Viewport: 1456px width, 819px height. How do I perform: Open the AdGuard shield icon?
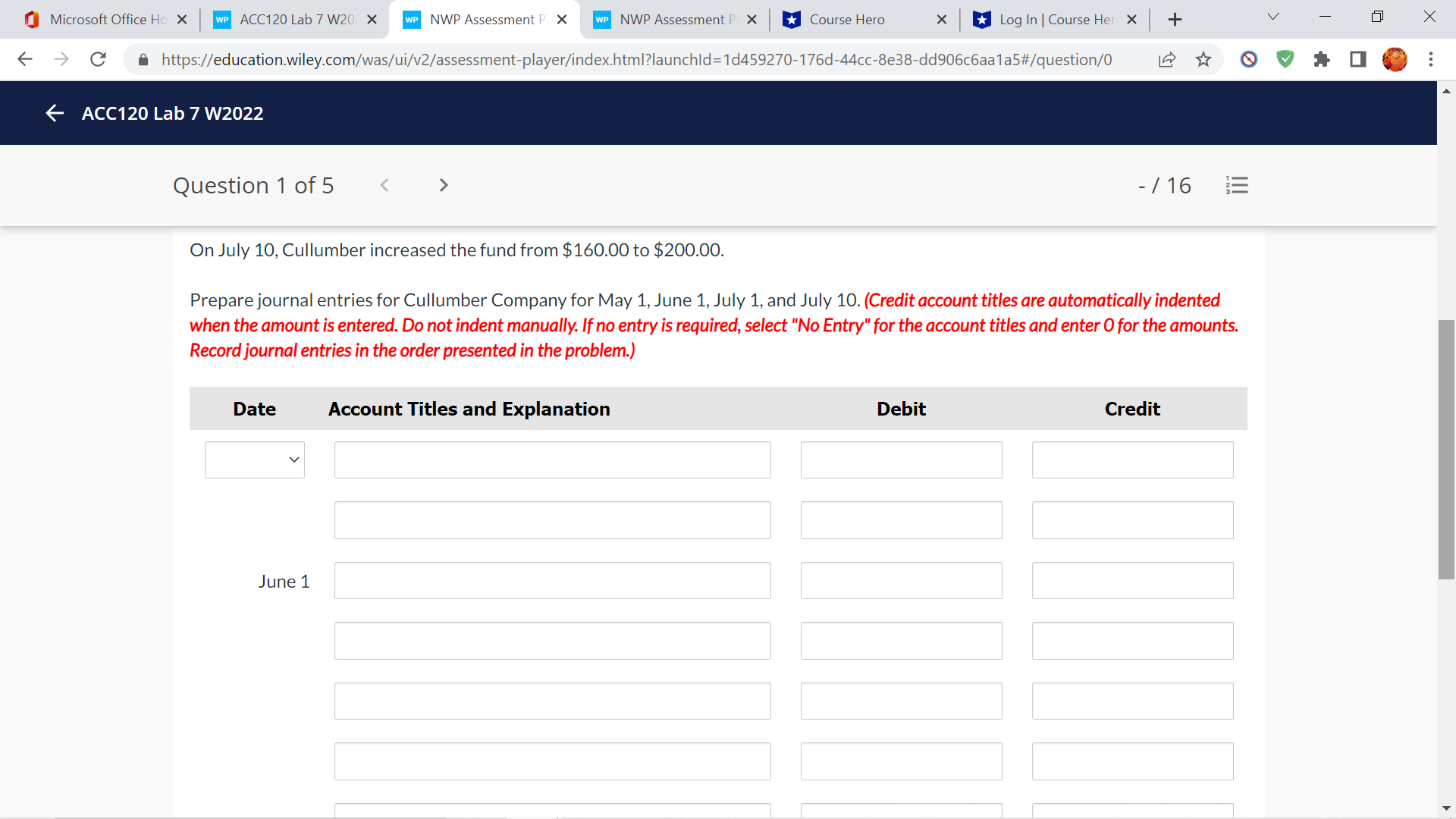(1285, 59)
